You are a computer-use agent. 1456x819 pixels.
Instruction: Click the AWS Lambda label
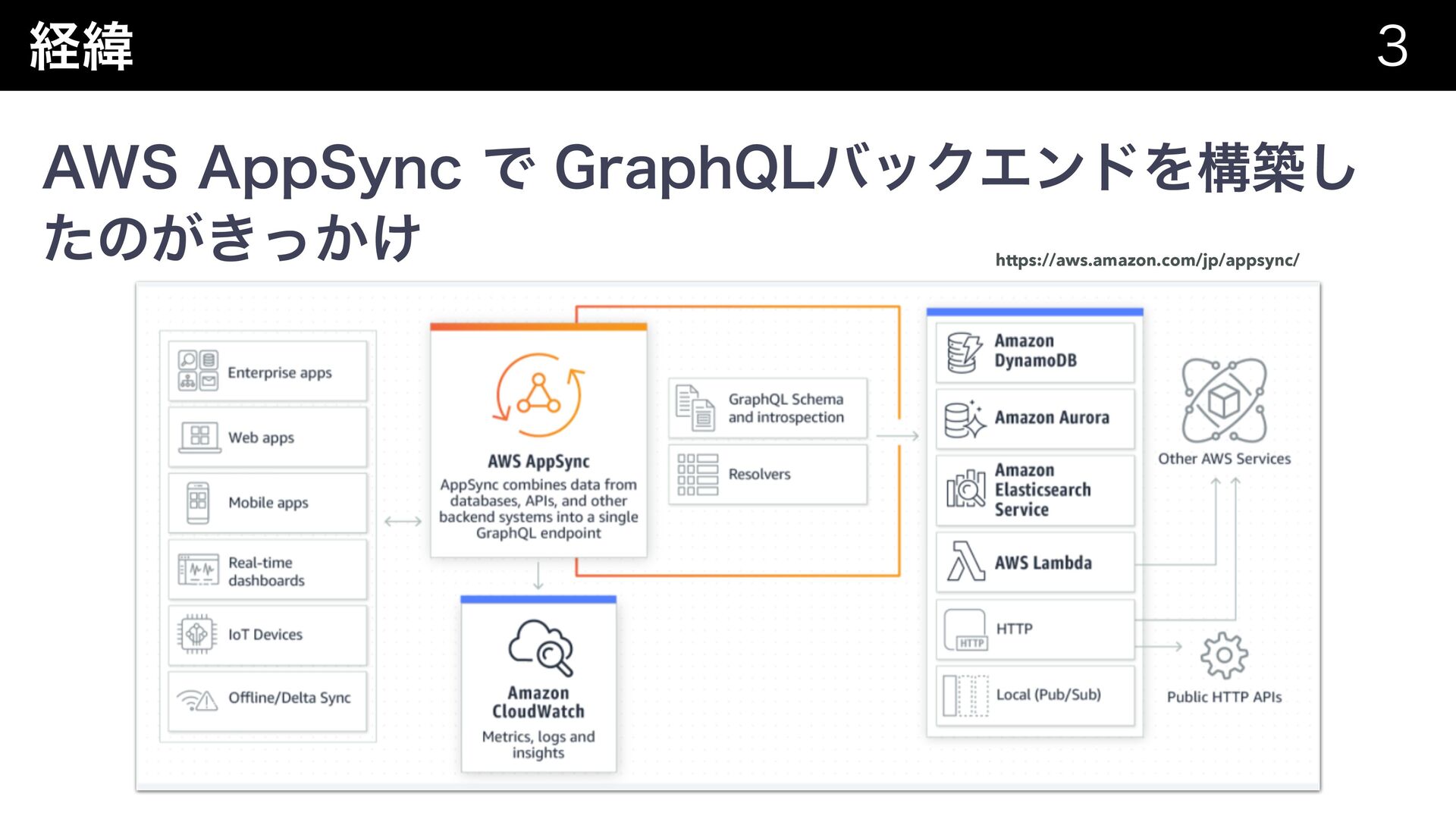point(1043,563)
